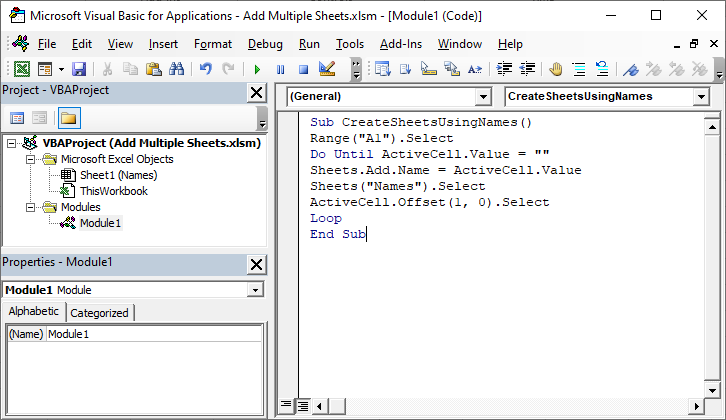The width and height of the screenshot is (726, 420).
Task: Switch to the Alphabetic properties tab
Action: point(34,312)
